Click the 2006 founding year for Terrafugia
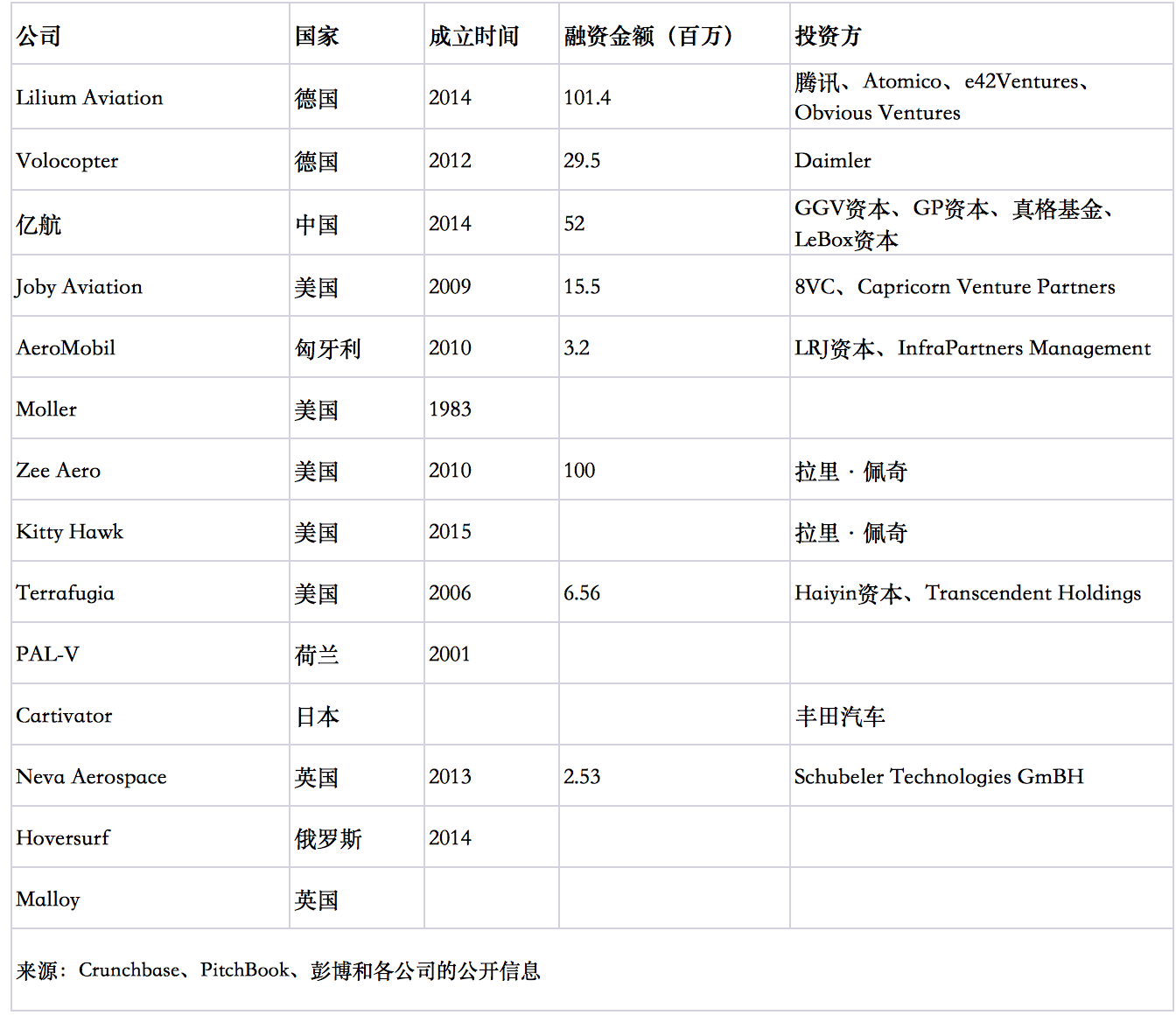The image size is (1176, 1015). click(x=450, y=592)
